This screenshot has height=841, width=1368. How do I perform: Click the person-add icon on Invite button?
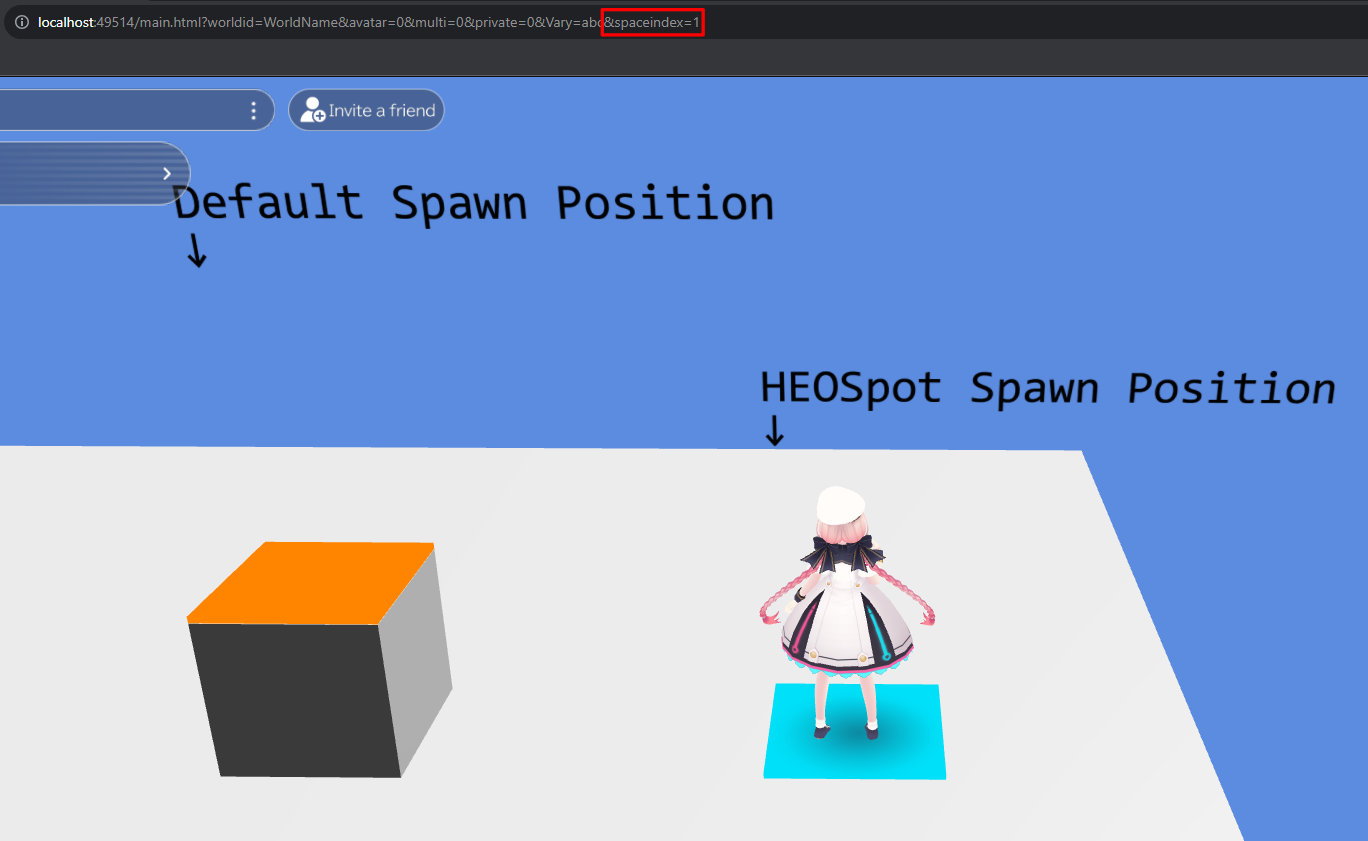[x=314, y=109]
